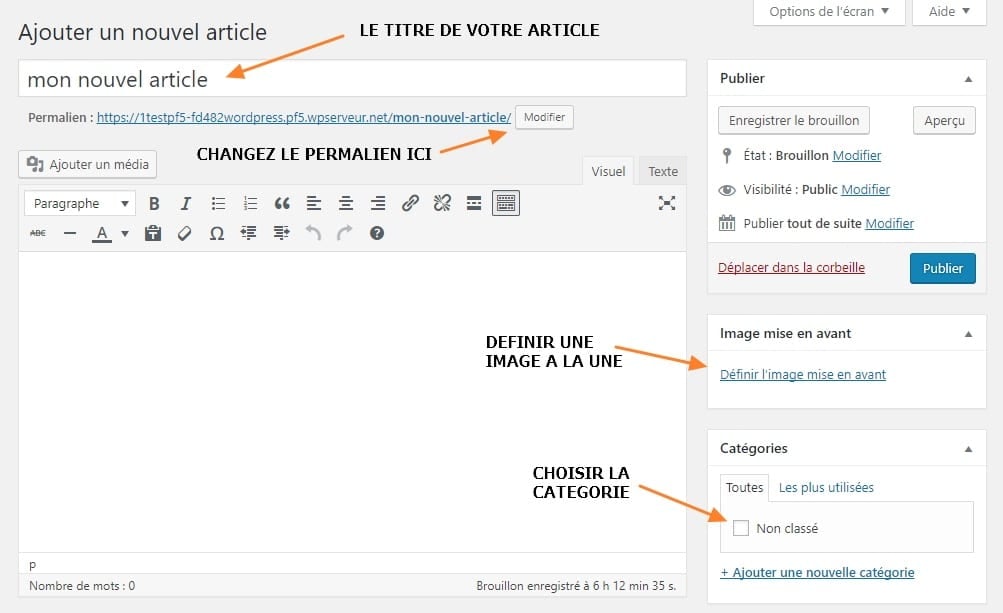Image resolution: width=1003 pixels, height=613 pixels.
Task: Insert a blockquote
Action: pyautogui.click(x=282, y=203)
